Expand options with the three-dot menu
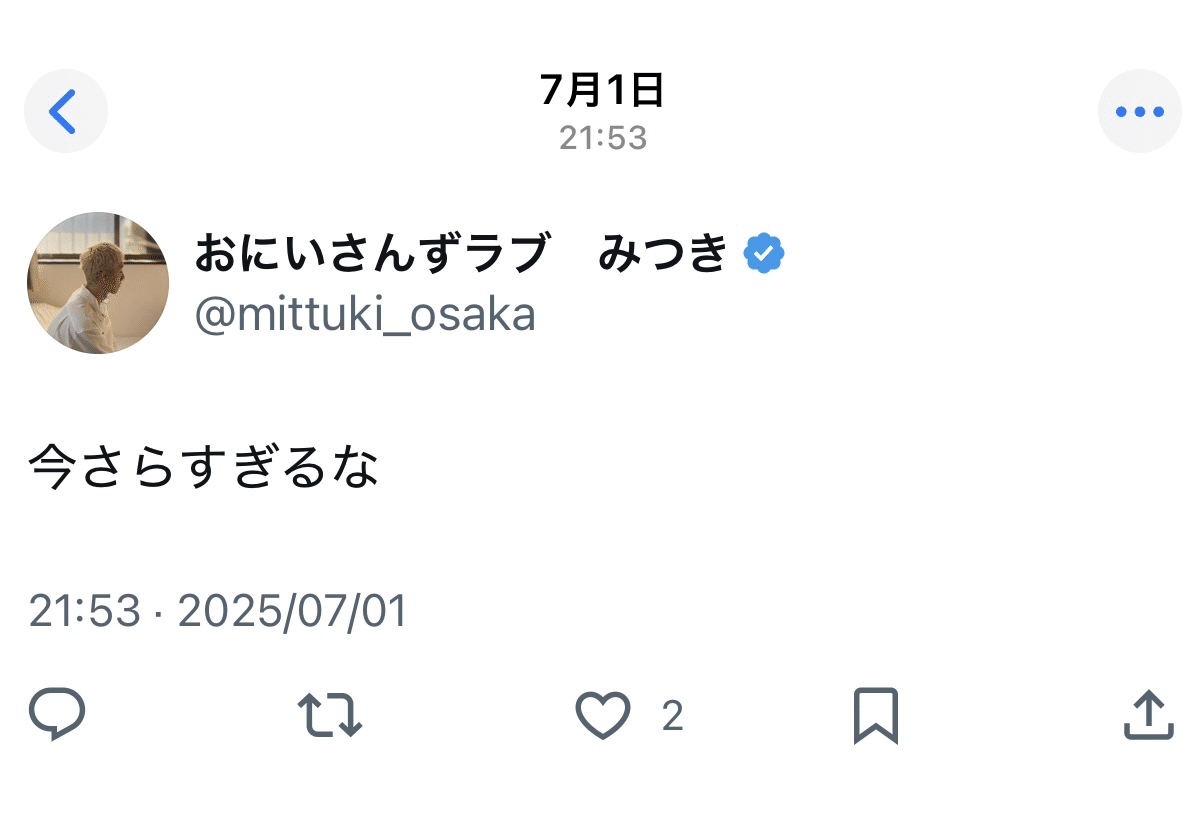 tap(1140, 111)
